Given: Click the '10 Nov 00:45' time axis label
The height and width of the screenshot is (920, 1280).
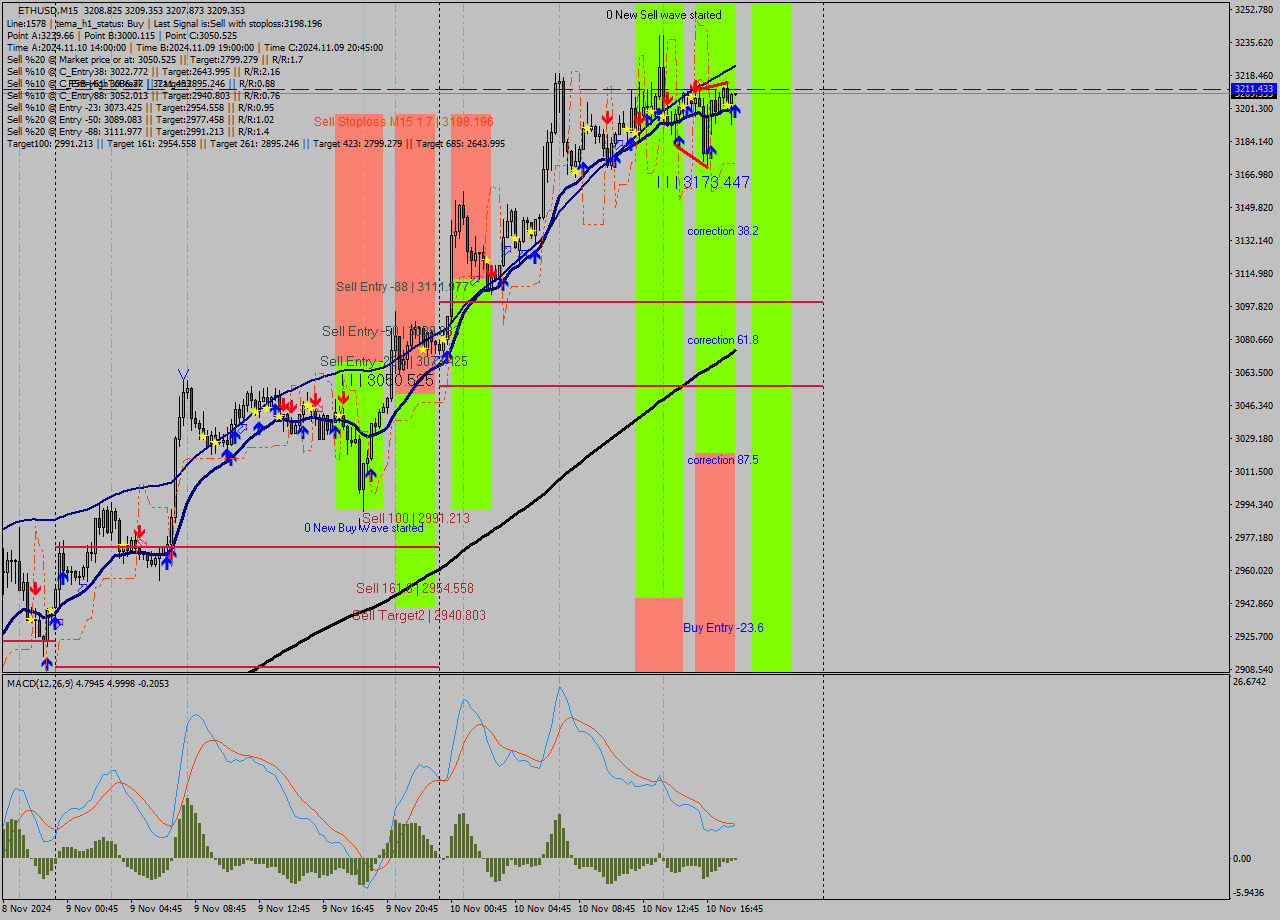Looking at the screenshot, I should pos(479,910).
